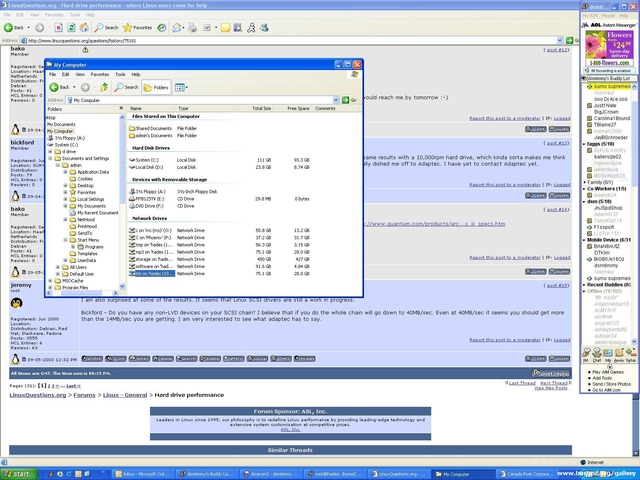Expand the Family group in AIM buddy list

click(x=584, y=182)
